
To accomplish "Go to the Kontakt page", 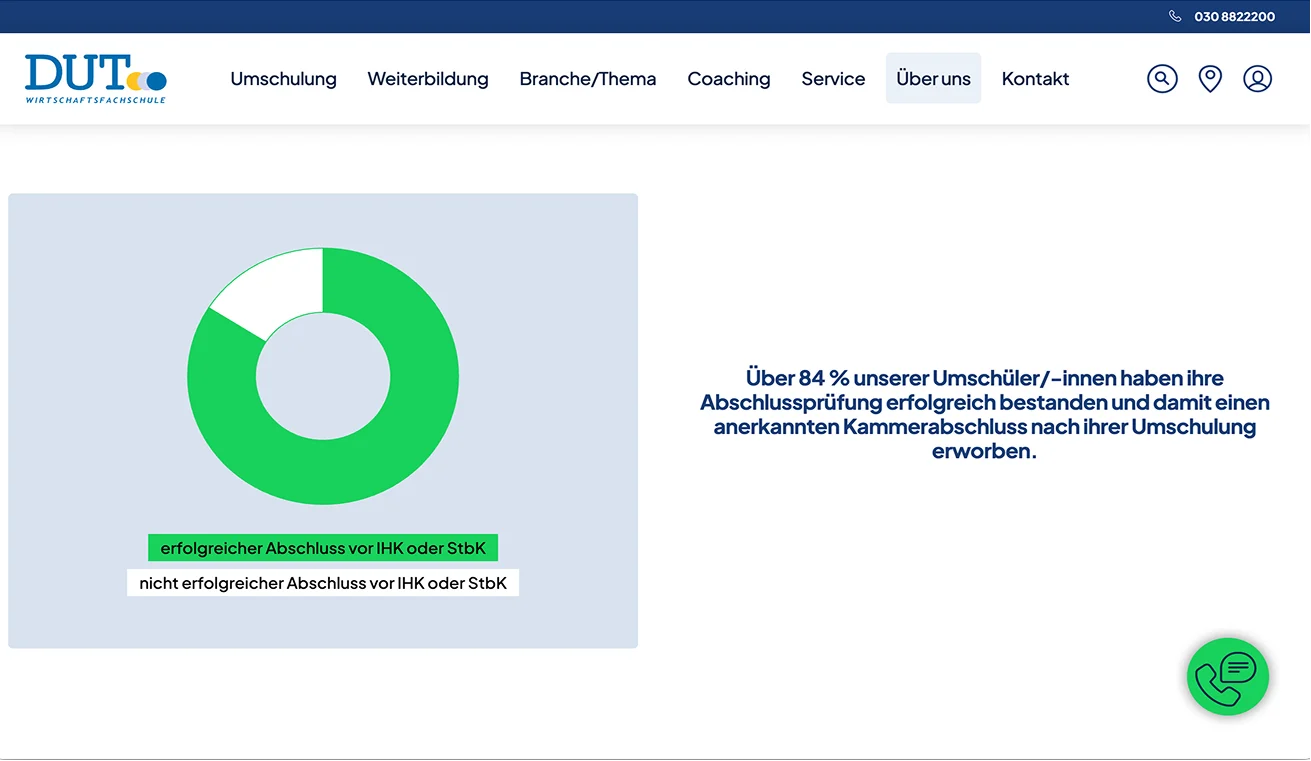I will tap(1035, 78).
